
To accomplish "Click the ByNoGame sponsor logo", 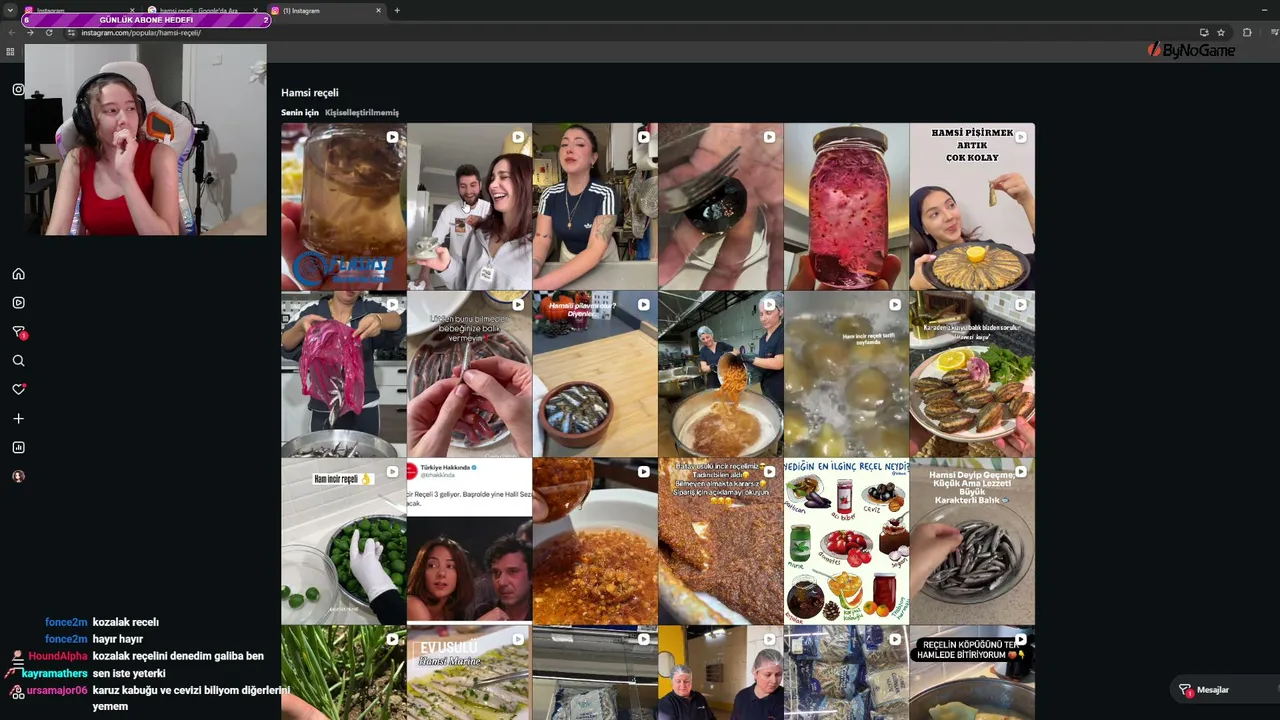I will 1191,50.
